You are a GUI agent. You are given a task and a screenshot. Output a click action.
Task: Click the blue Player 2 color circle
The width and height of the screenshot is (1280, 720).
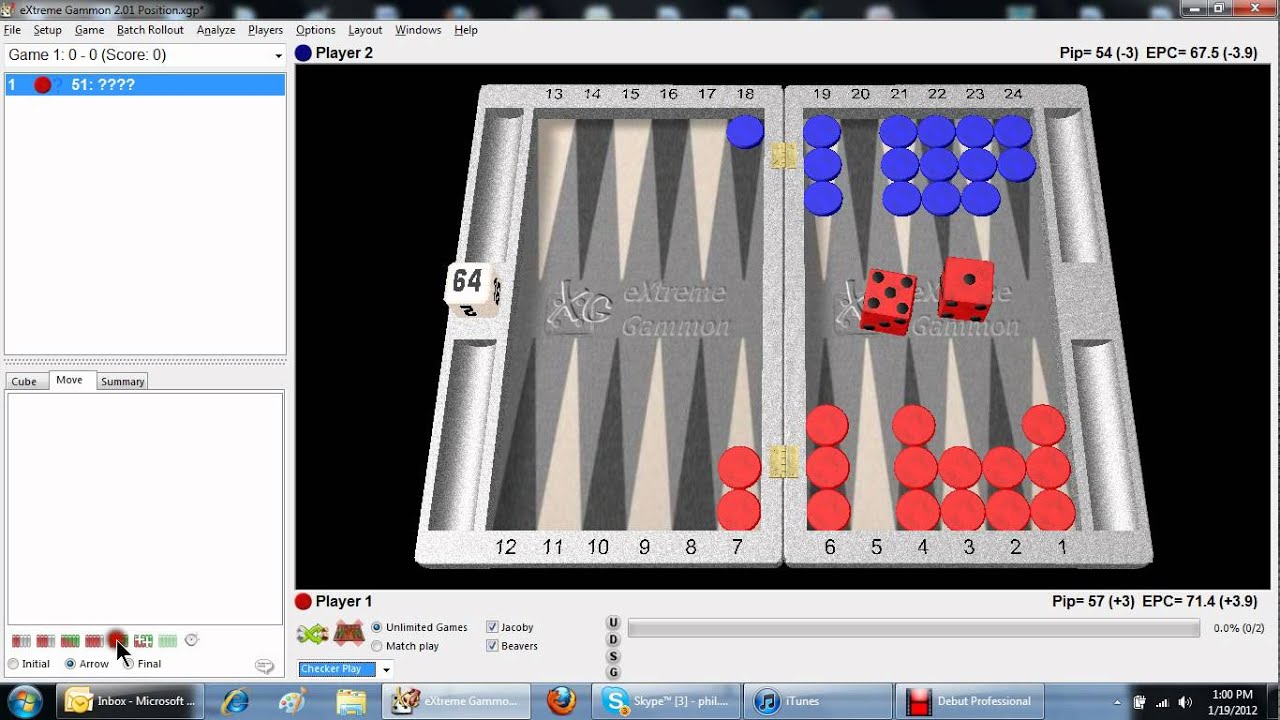[303, 53]
